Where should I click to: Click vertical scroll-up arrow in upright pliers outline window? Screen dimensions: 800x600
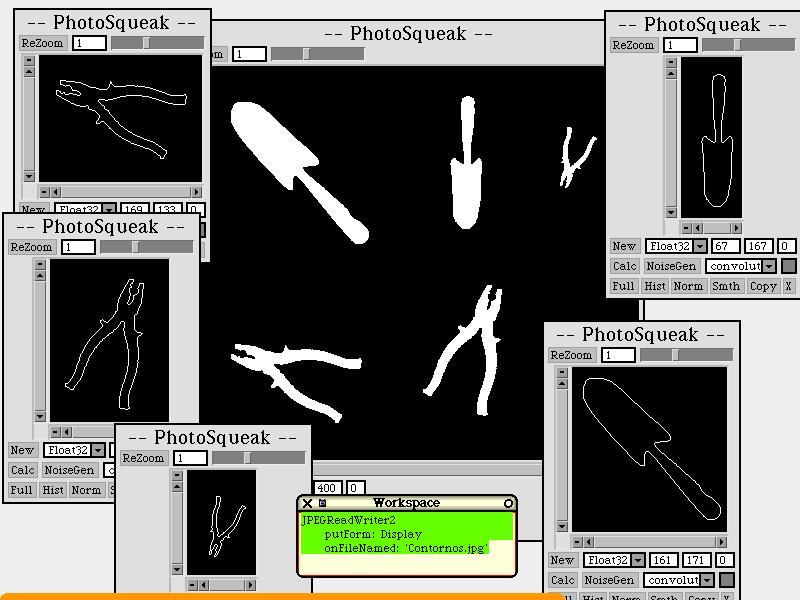tap(40, 276)
